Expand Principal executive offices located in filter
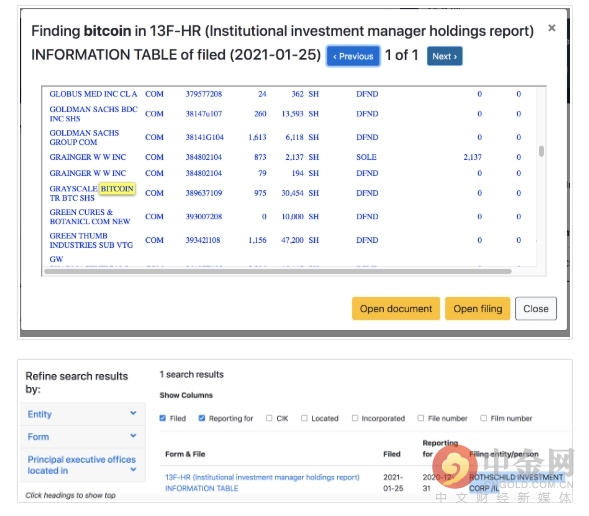This screenshot has height=516, width=589. pos(83,465)
